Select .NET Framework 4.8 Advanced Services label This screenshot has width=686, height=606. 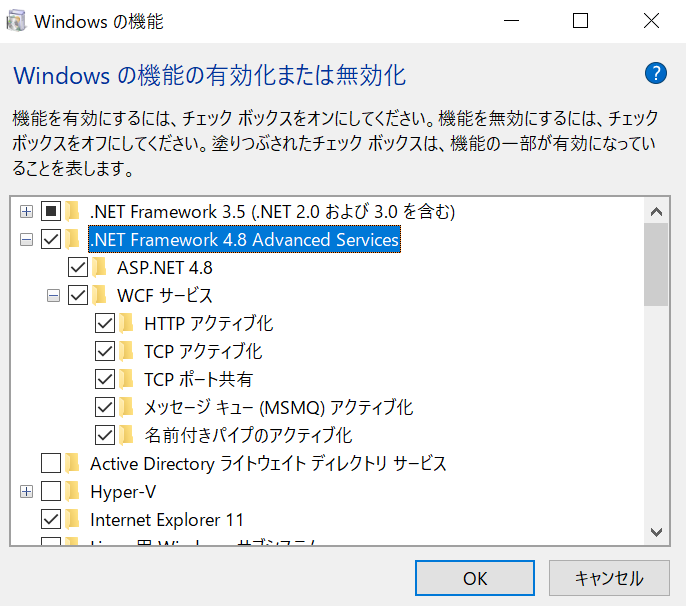click(245, 240)
